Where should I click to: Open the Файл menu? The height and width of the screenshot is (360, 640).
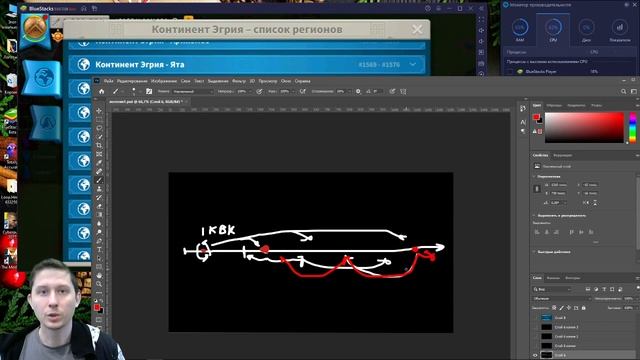click(109, 81)
